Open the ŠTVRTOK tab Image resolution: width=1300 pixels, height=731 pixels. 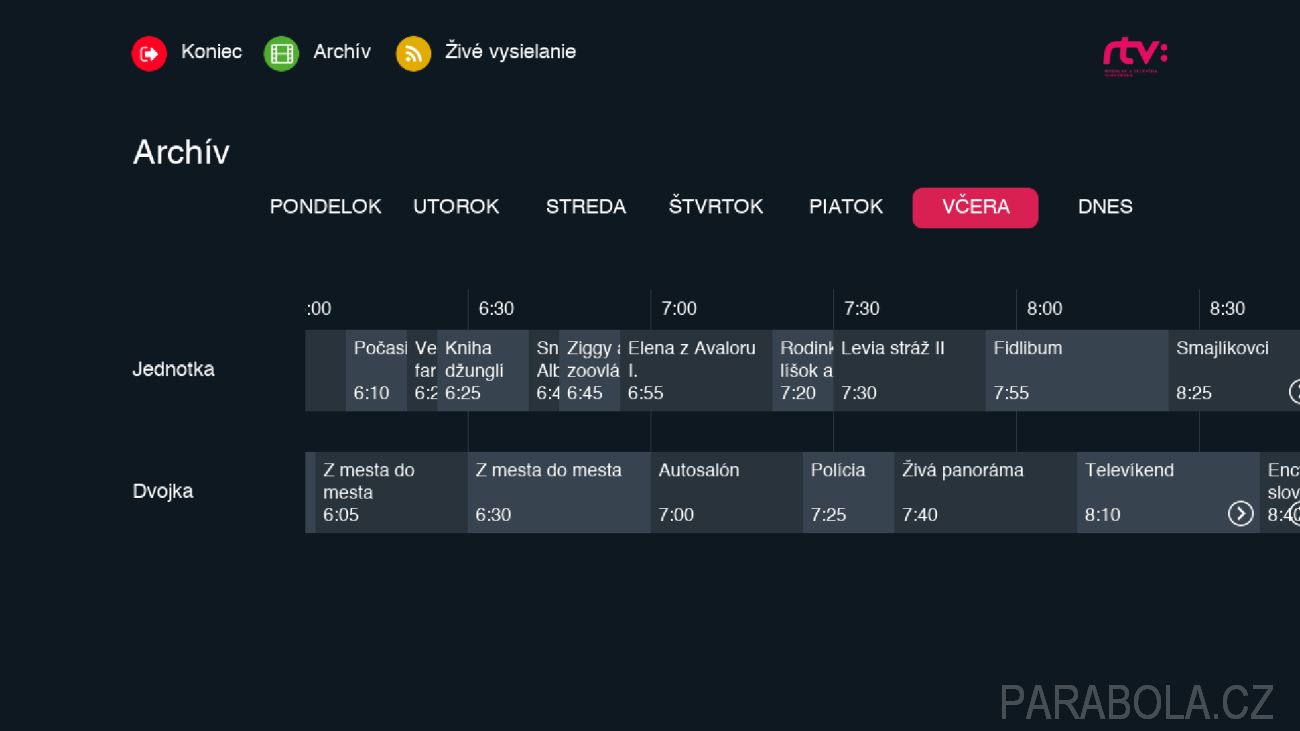(x=716, y=207)
